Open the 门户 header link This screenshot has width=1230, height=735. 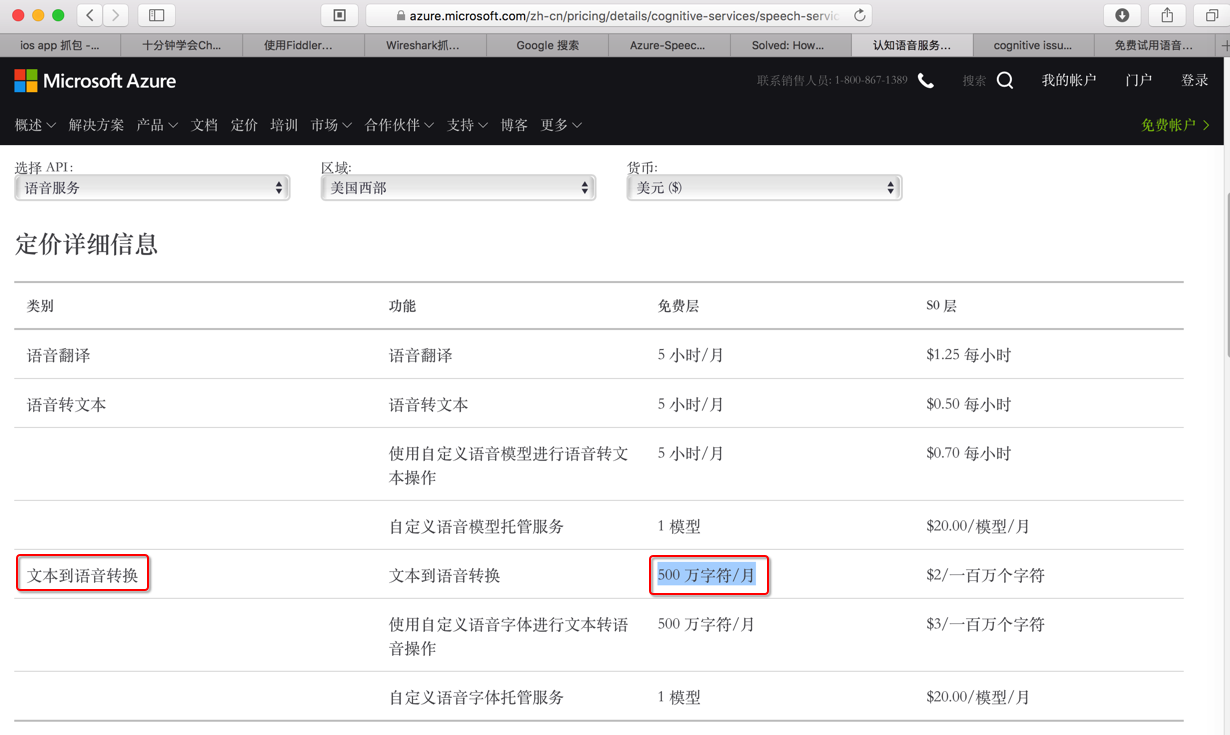click(1138, 80)
